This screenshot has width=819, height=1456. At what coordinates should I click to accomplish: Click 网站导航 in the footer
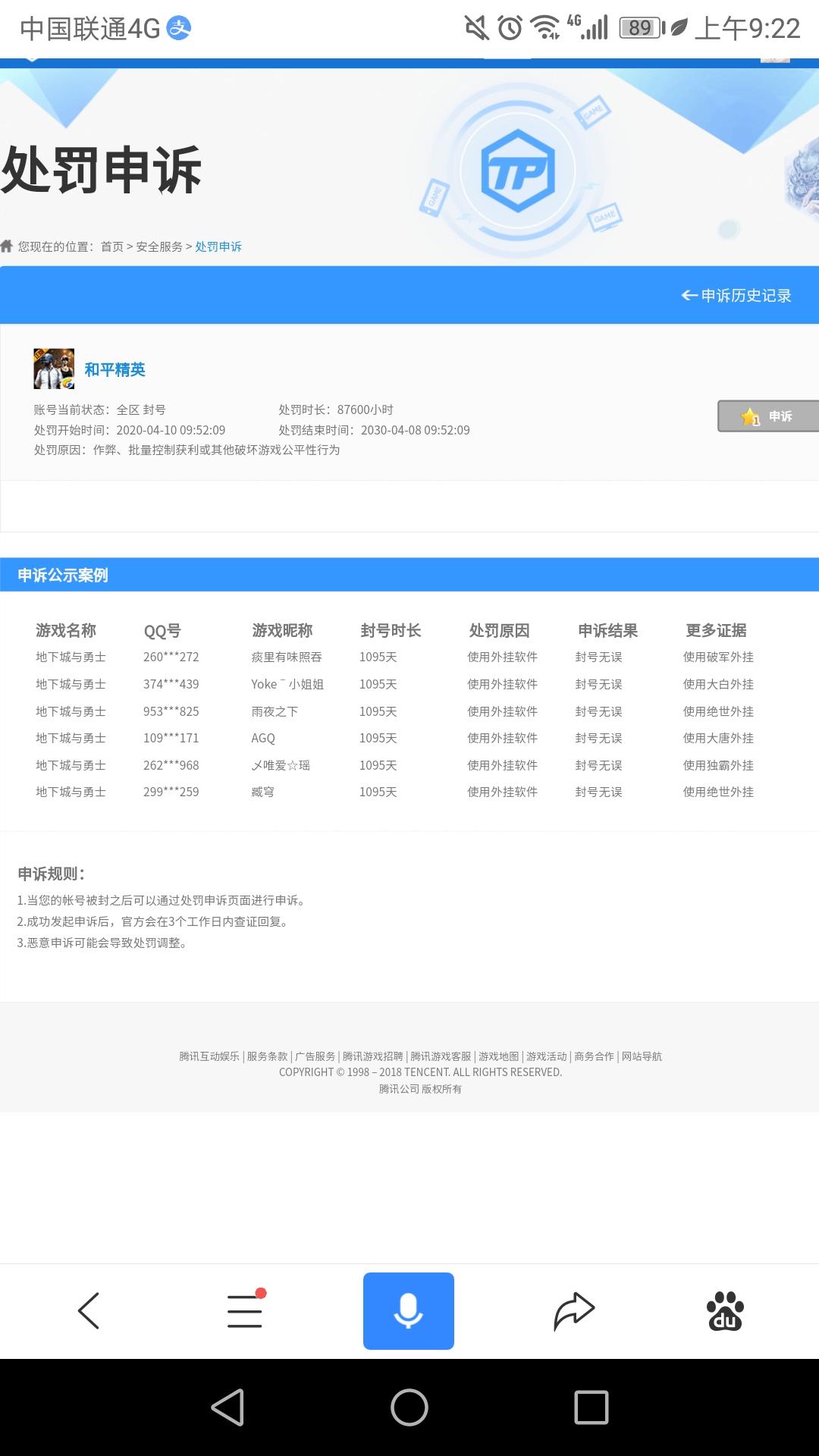(x=642, y=1056)
